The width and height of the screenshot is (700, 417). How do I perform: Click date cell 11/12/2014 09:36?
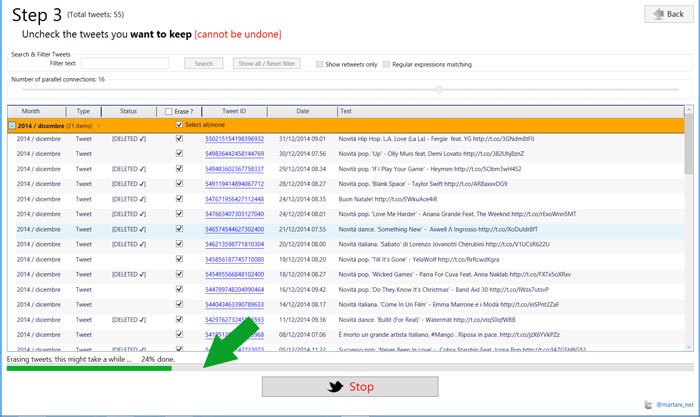(302, 320)
